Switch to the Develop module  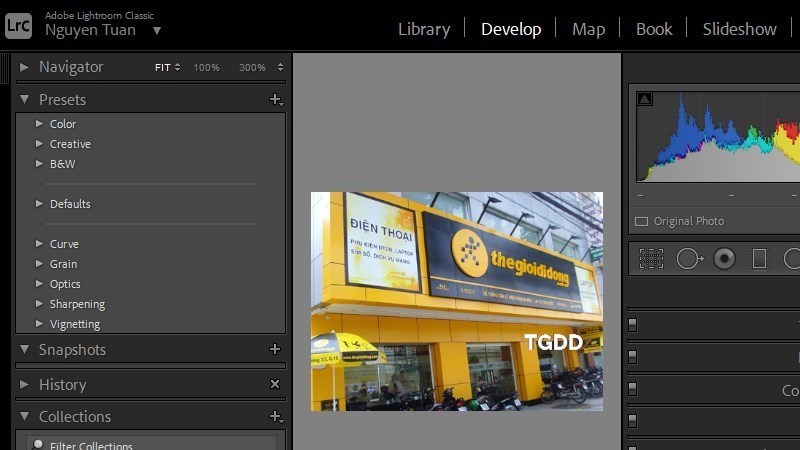511,29
